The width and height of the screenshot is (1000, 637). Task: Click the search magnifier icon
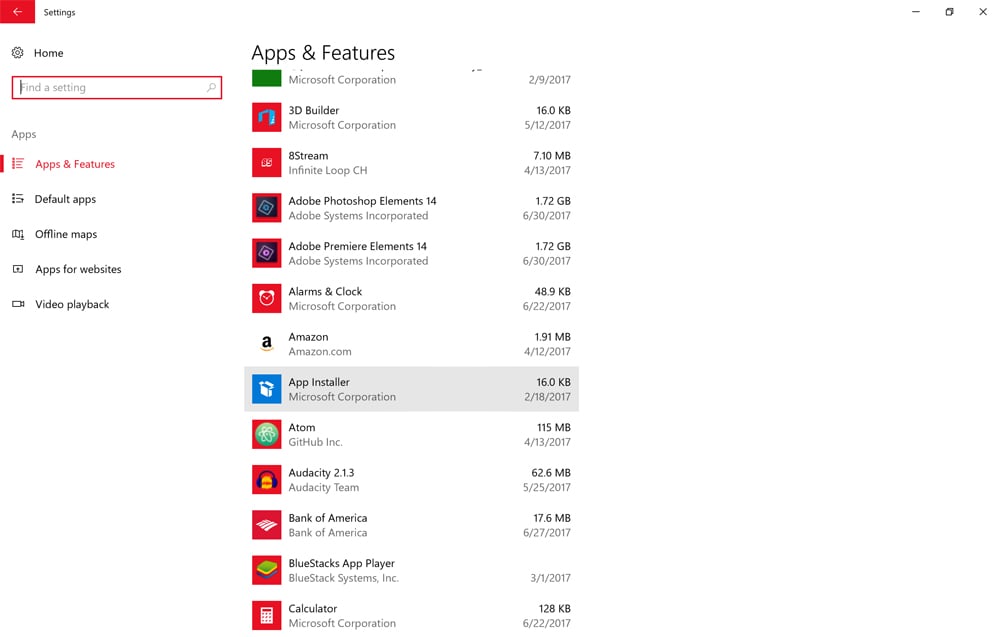point(211,88)
